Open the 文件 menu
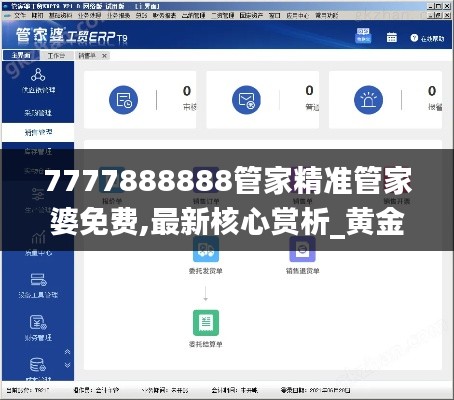 pos(20,15)
